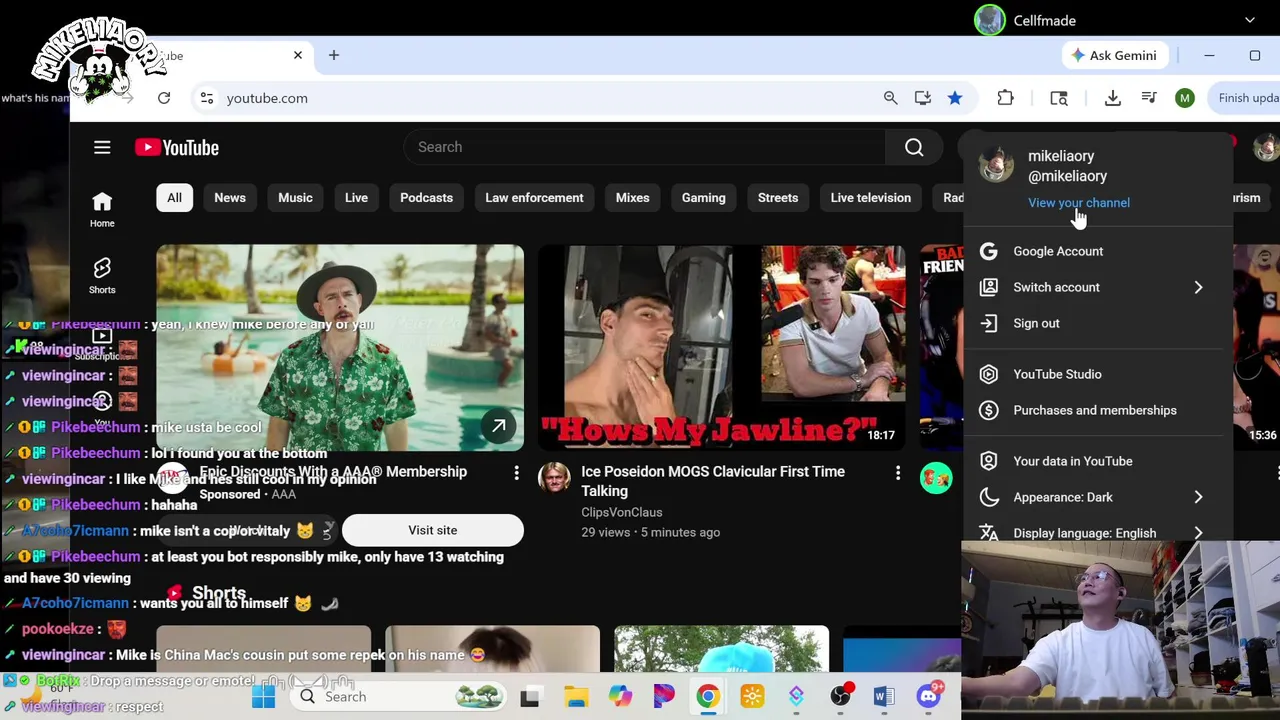Open site information icon beside youtube.com
The width and height of the screenshot is (1280, 720).
tap(207, 98)
